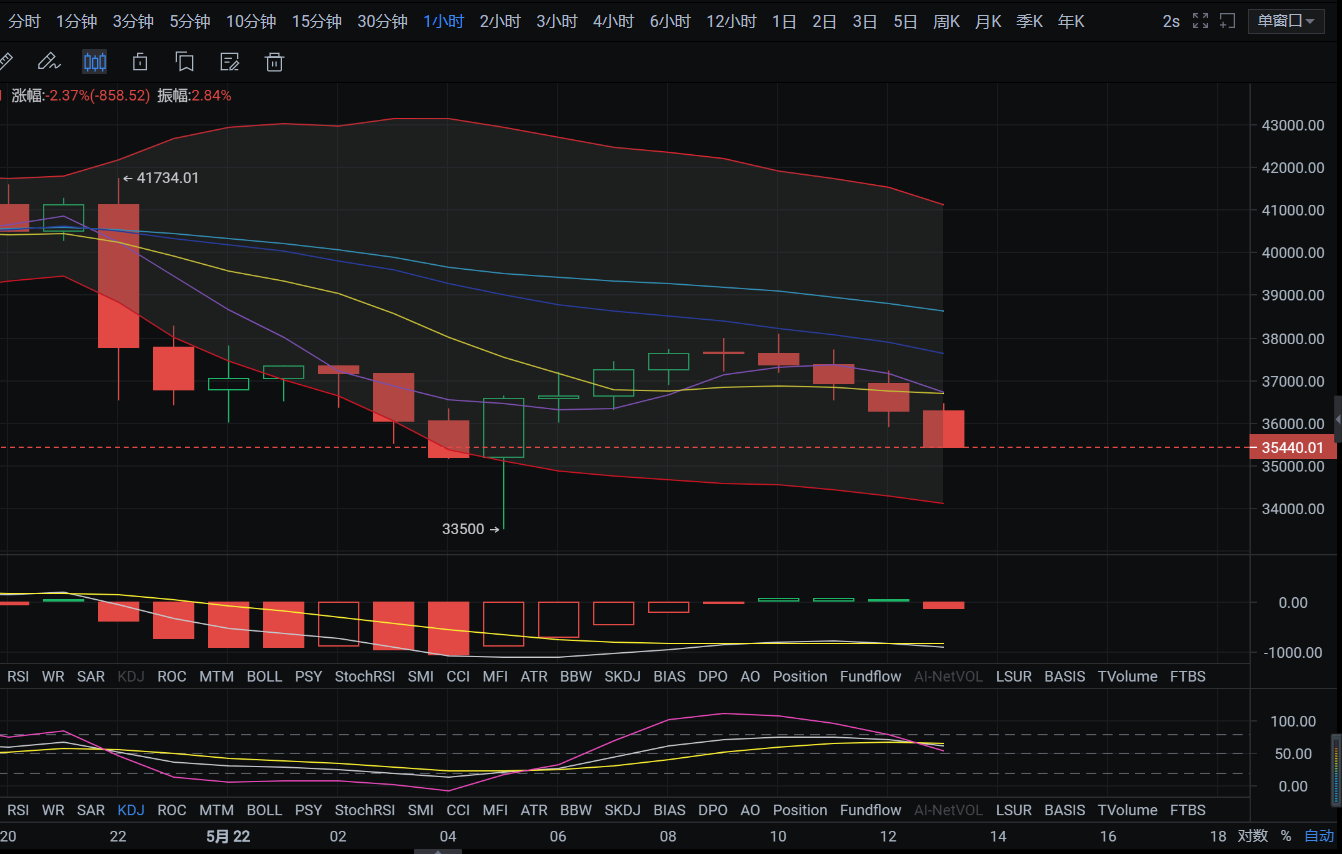Choose the 2日 timeframe
The height and width of the screenshot is (854, 1342).
(824, 21)
